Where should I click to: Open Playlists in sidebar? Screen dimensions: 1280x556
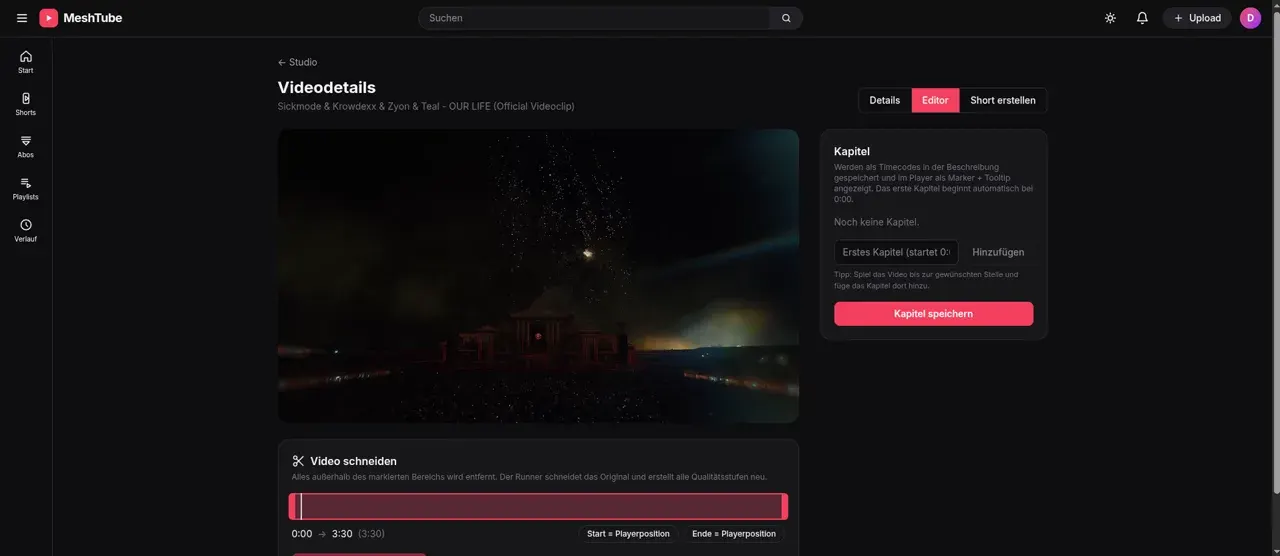[x=26, y=189]
